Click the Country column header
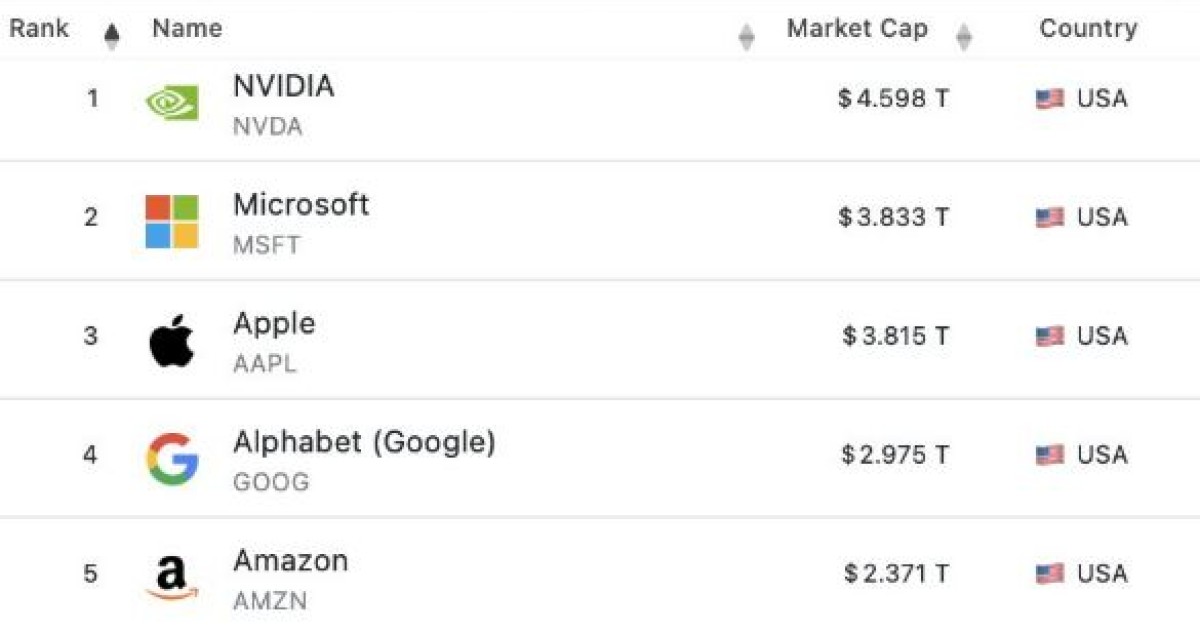Viewport: 1200px width, 630px height. pyautogui.click(x=1088, y=29)
